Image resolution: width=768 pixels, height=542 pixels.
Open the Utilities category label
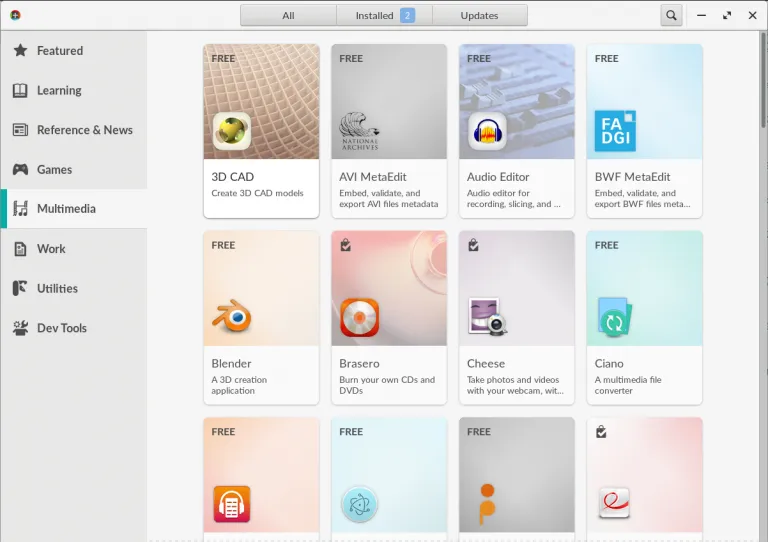tap(57, 288)
